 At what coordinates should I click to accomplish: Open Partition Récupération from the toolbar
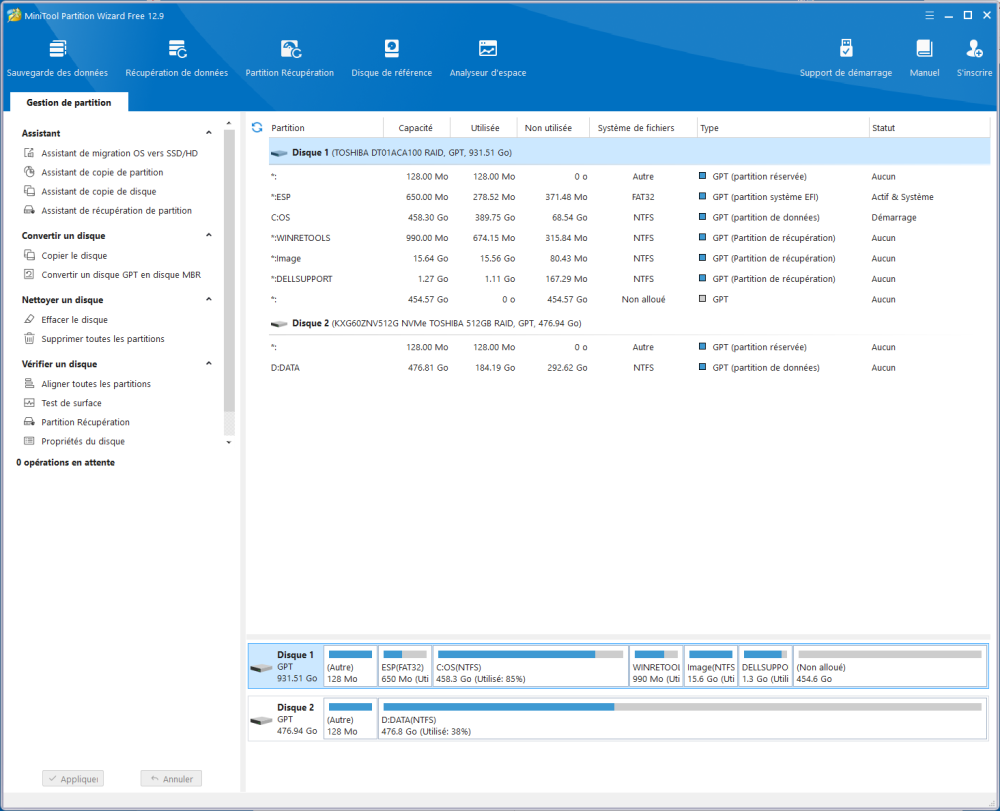coord(290,58)
